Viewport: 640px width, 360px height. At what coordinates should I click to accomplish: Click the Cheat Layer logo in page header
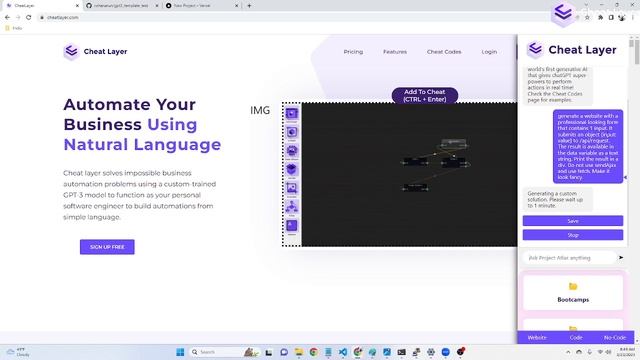click(x=96, y=51)
